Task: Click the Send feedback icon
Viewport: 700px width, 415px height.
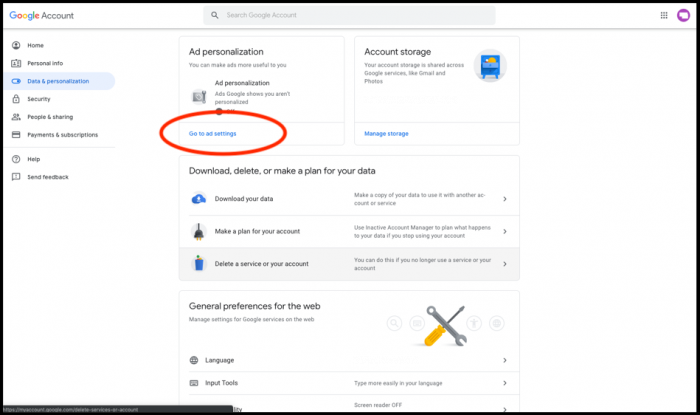Action: (16, 177)
